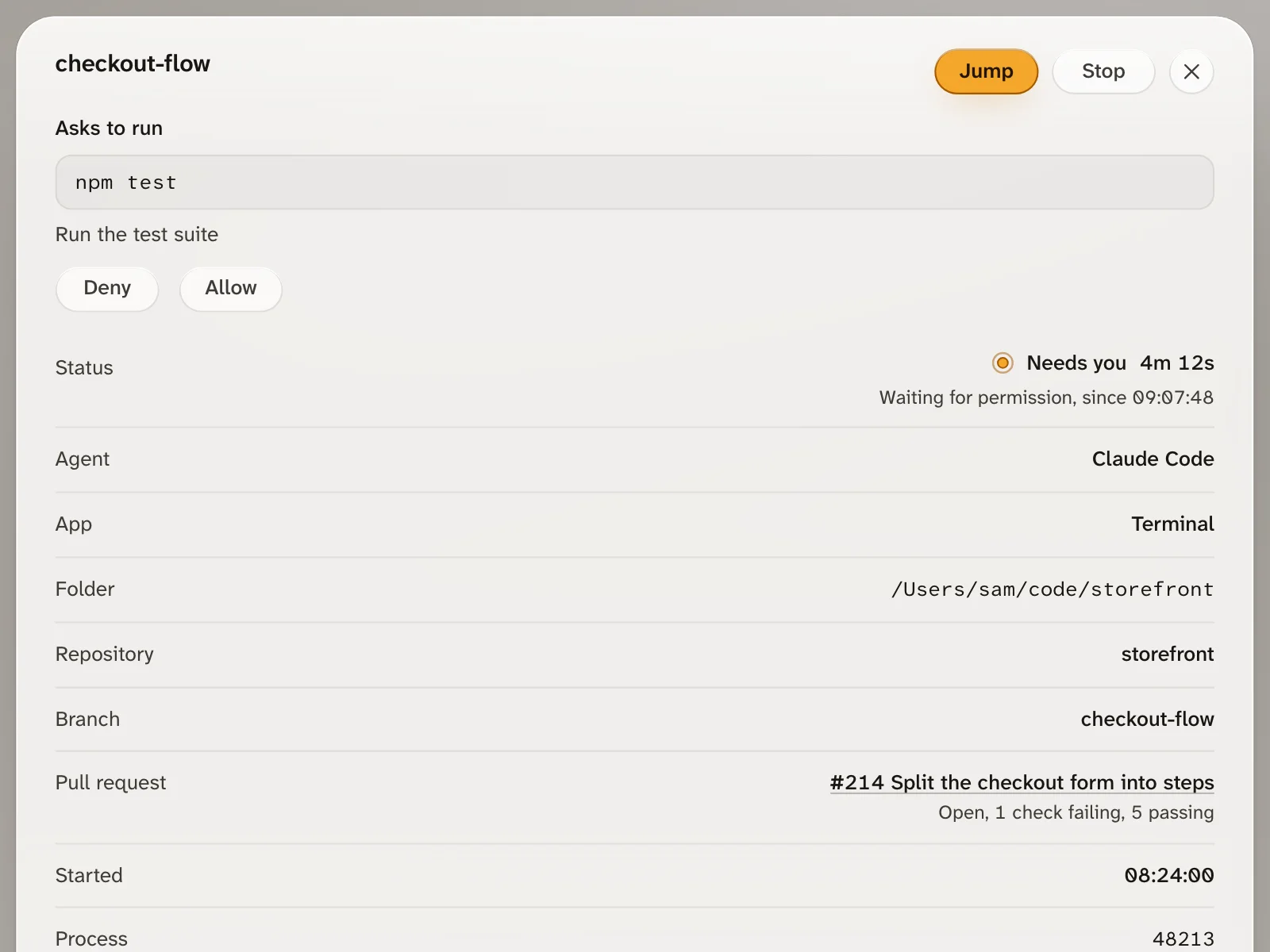
Task: Select the Terminal app value
Action: [1172, 524]
